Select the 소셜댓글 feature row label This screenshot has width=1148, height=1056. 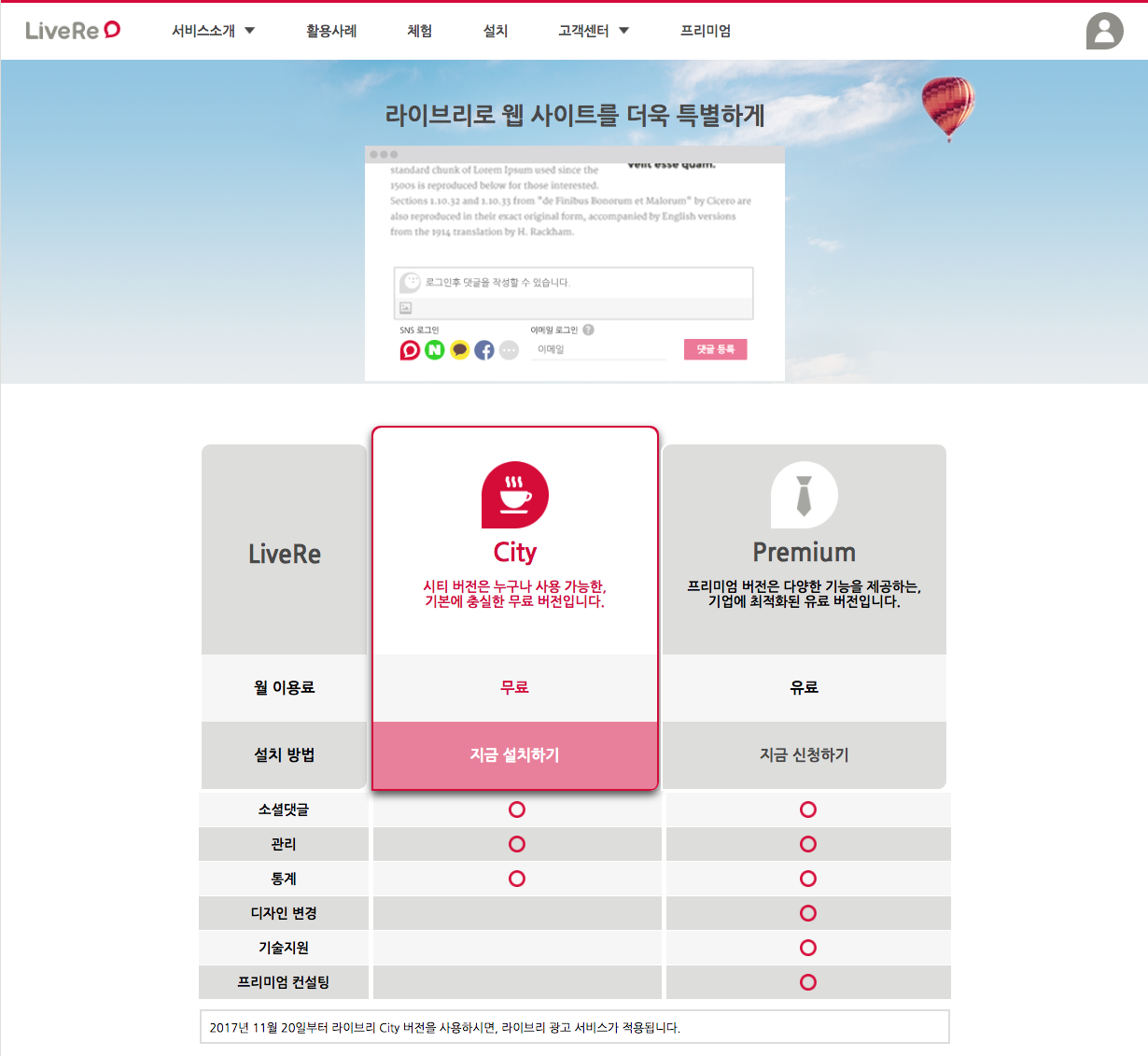point(284,810)
